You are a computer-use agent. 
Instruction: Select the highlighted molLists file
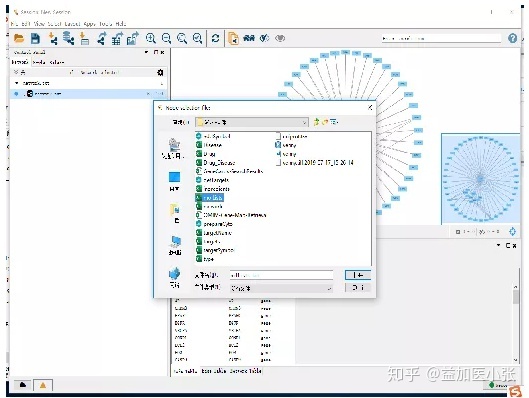pos(209,198)
